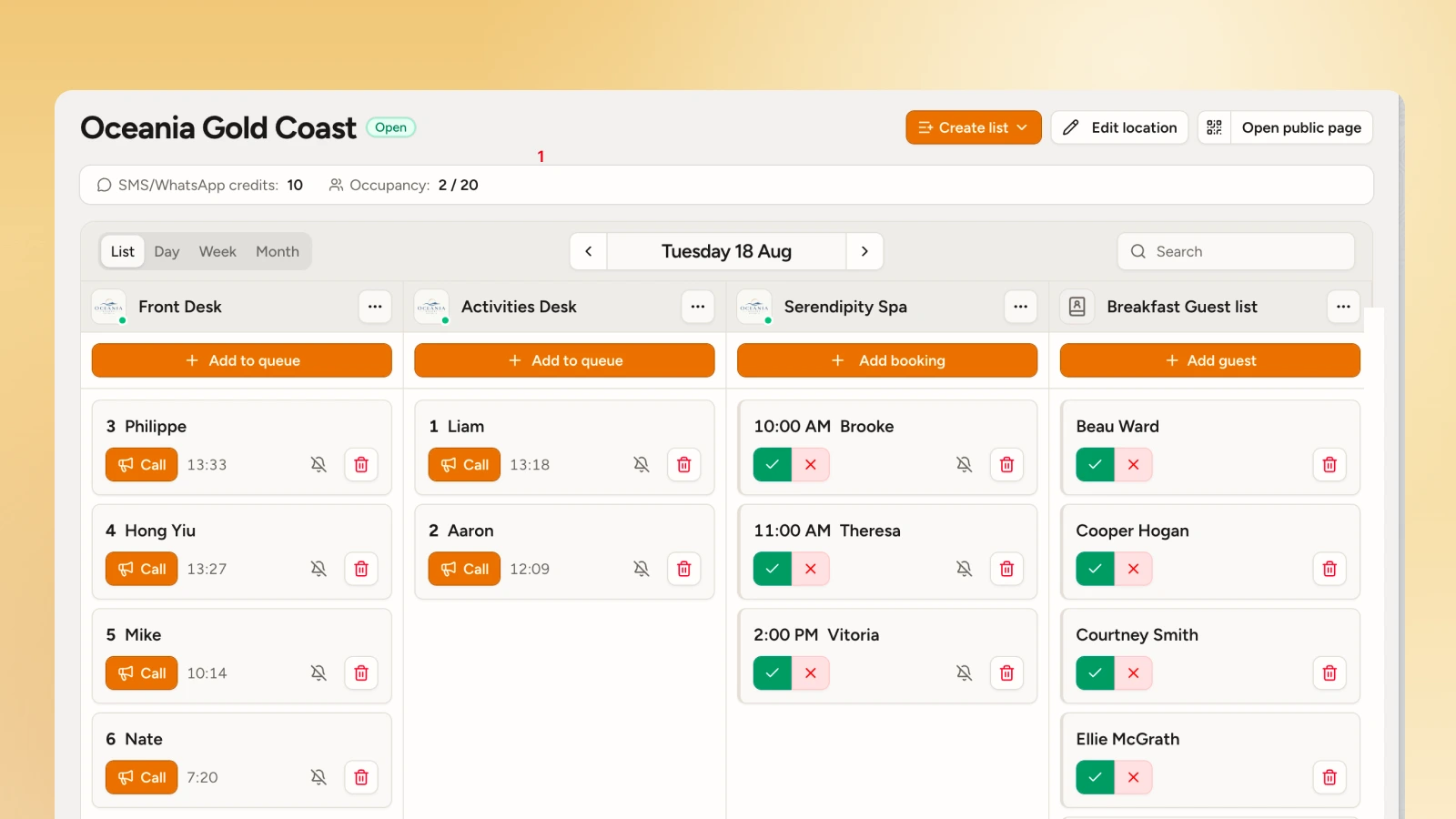The width and height of the screenshot is (1456, 819).
Task: Call Liam from Activities Desk
Action: point(464,465)
